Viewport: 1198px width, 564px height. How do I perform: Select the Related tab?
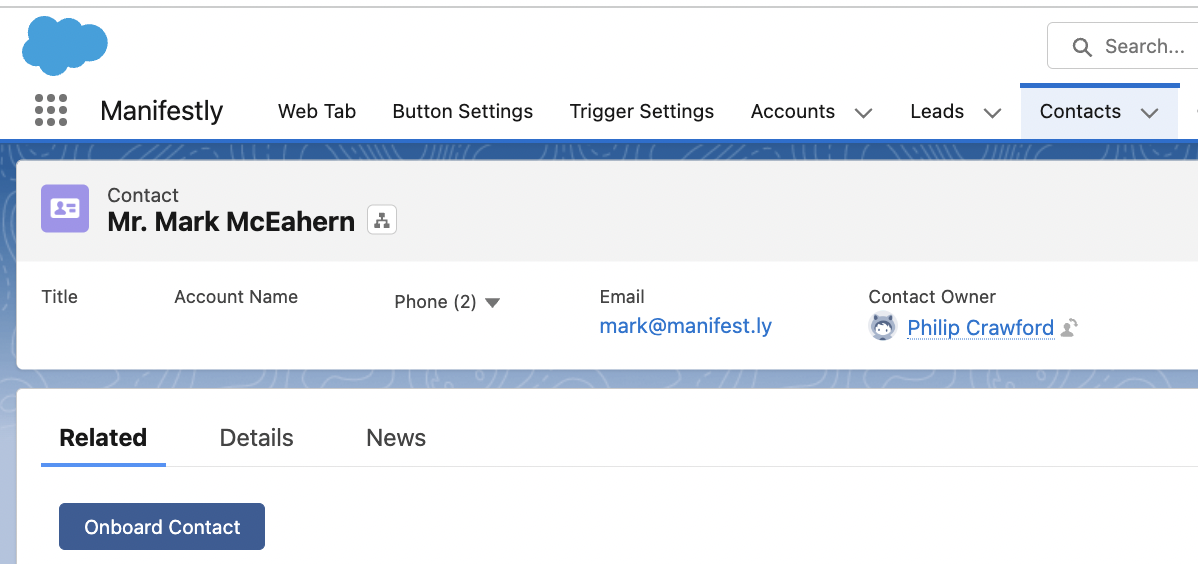coord(103,438)
